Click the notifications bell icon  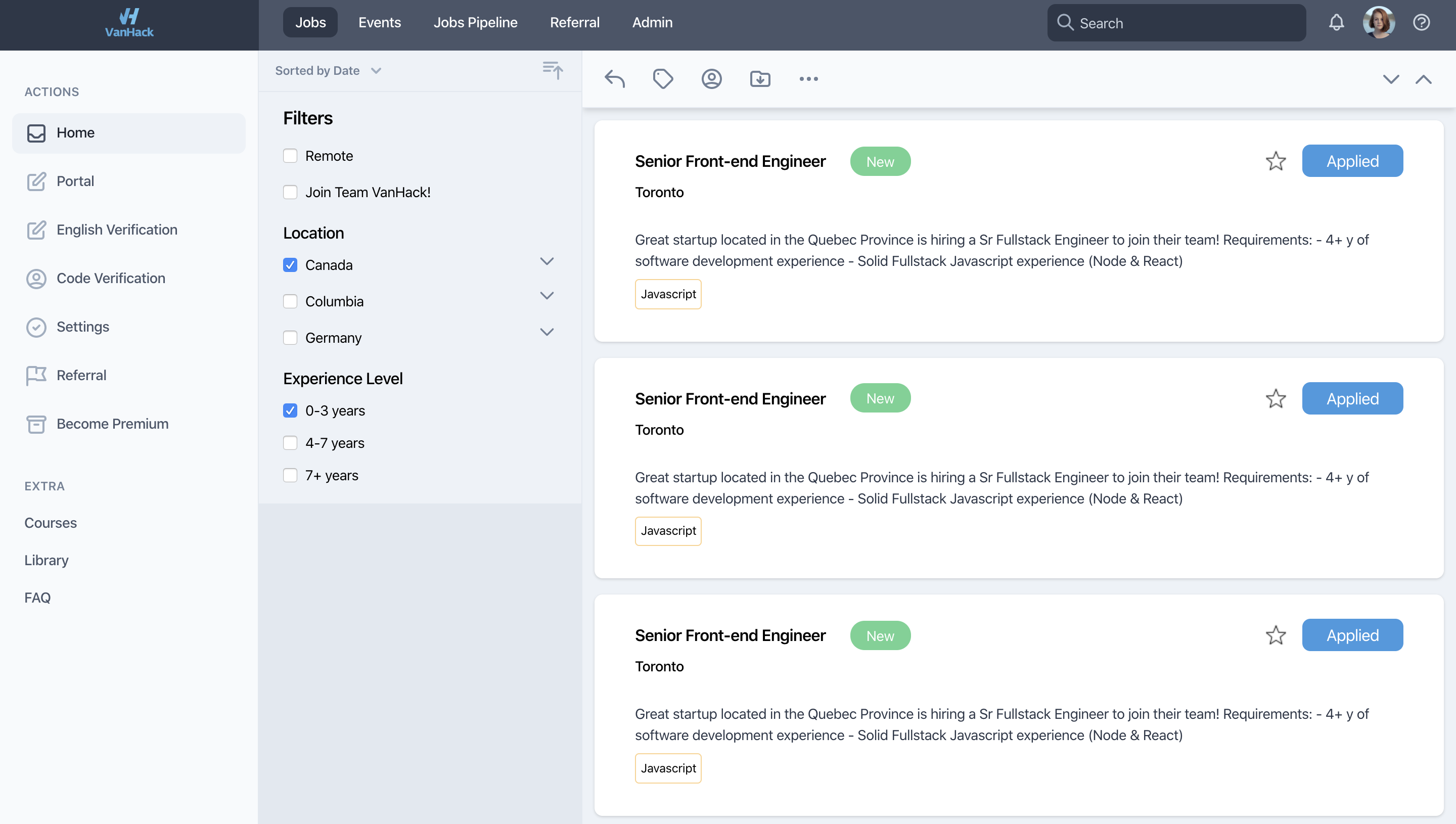pos(1336,23)
